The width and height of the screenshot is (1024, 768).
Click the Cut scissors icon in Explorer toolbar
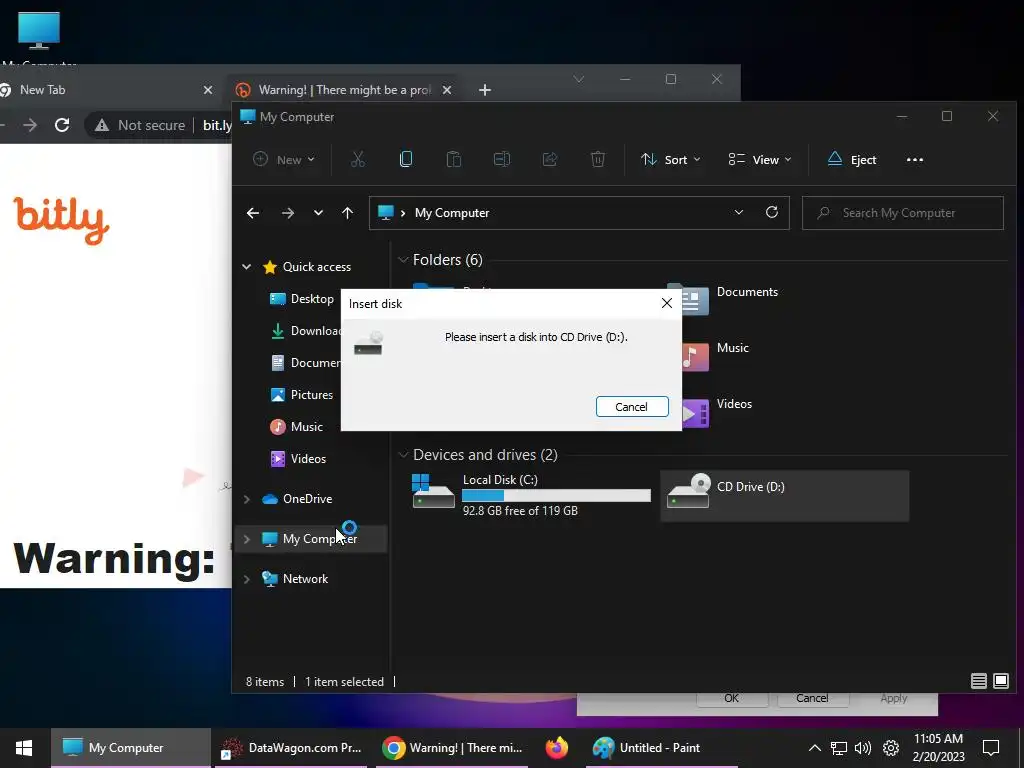pyautogui.click(x=357, y=159)
